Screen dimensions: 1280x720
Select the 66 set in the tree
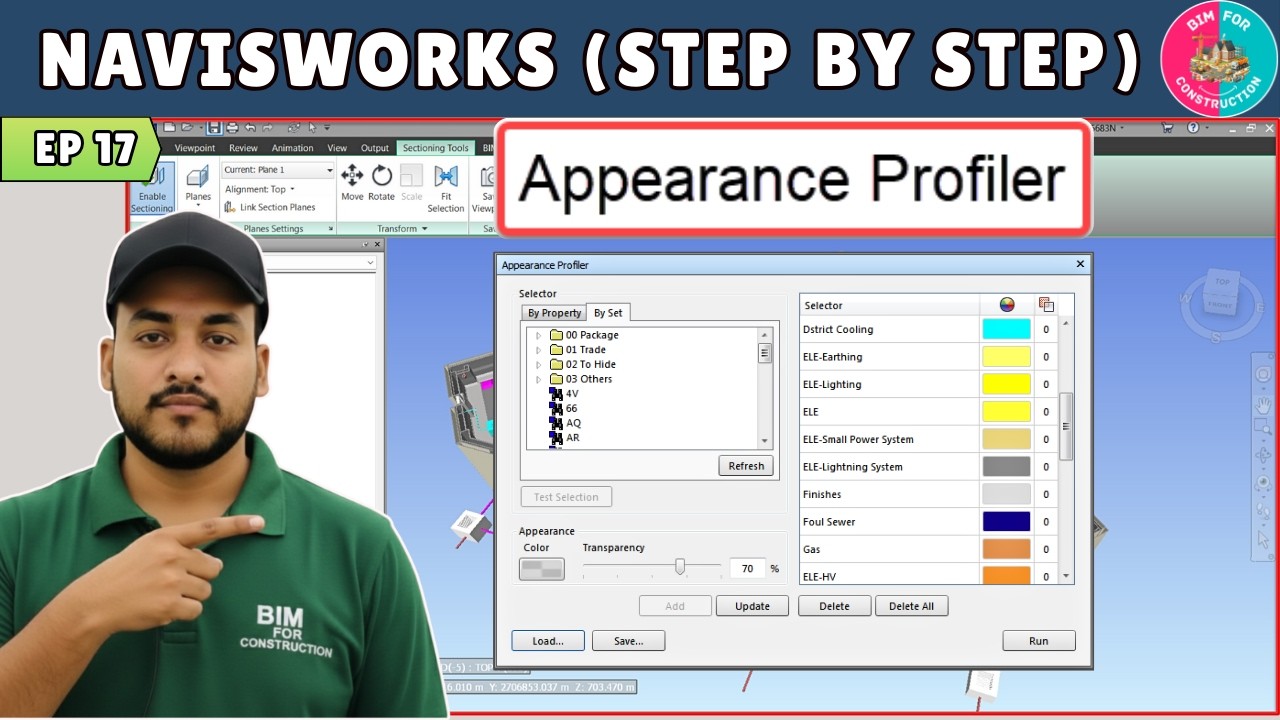pyautogui.click(x=565, y=408)
